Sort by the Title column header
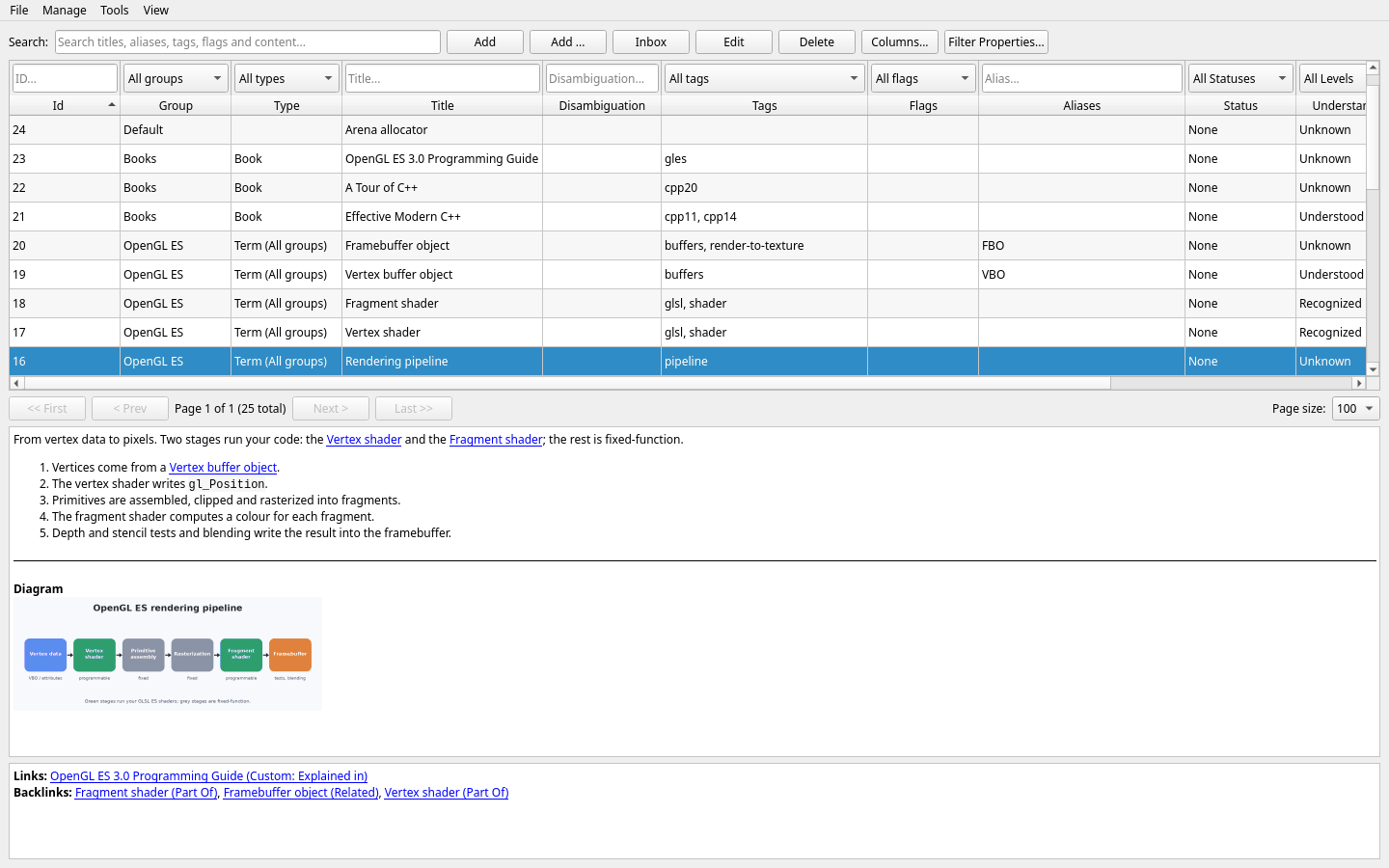 [443, 105]
